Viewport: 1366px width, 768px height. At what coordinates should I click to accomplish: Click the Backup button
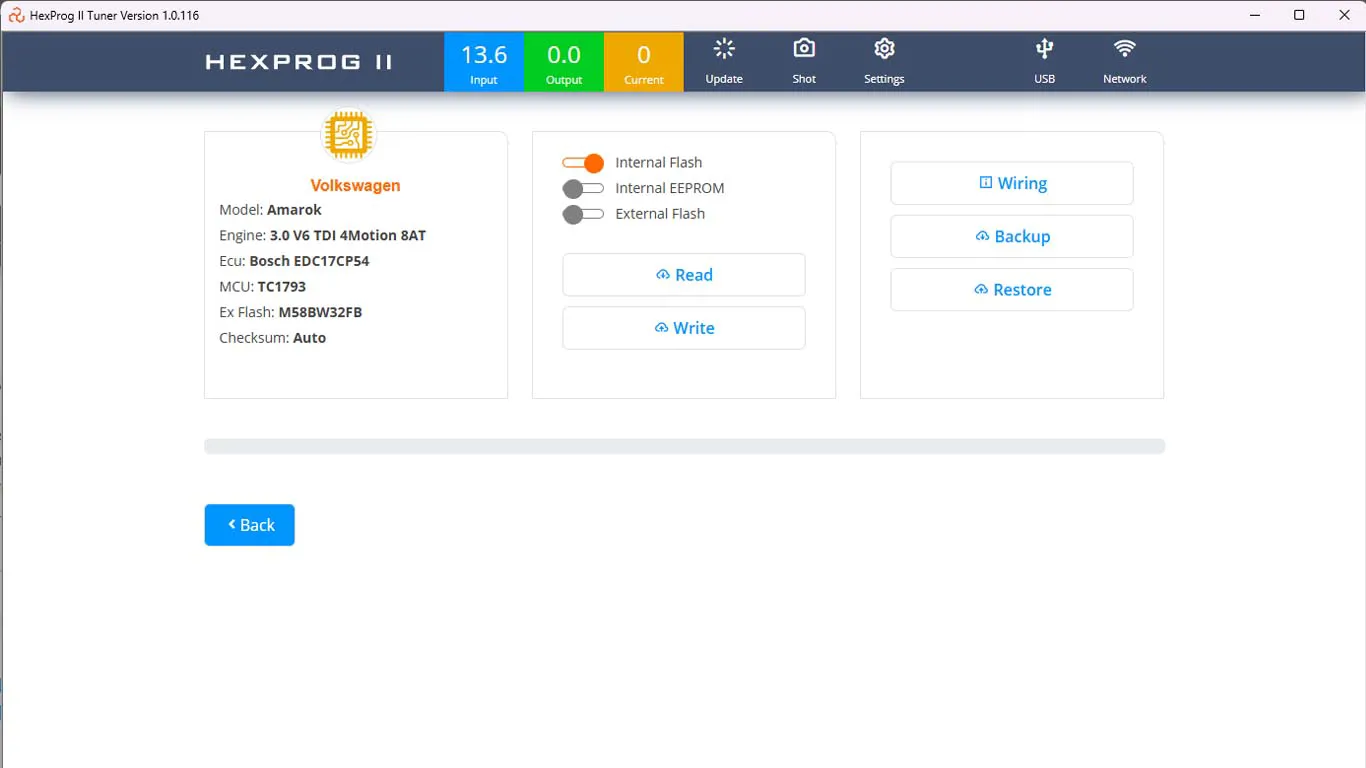pyautogui.click(x=1012, y=236)
